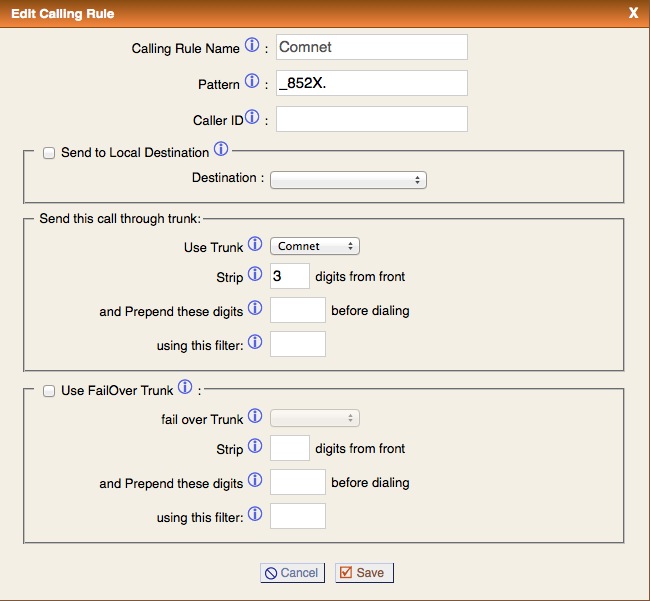Tick the Use FailOver Trunk checkbox
Image resolution: width=650 pixels, height=601 pixels.
48,391
